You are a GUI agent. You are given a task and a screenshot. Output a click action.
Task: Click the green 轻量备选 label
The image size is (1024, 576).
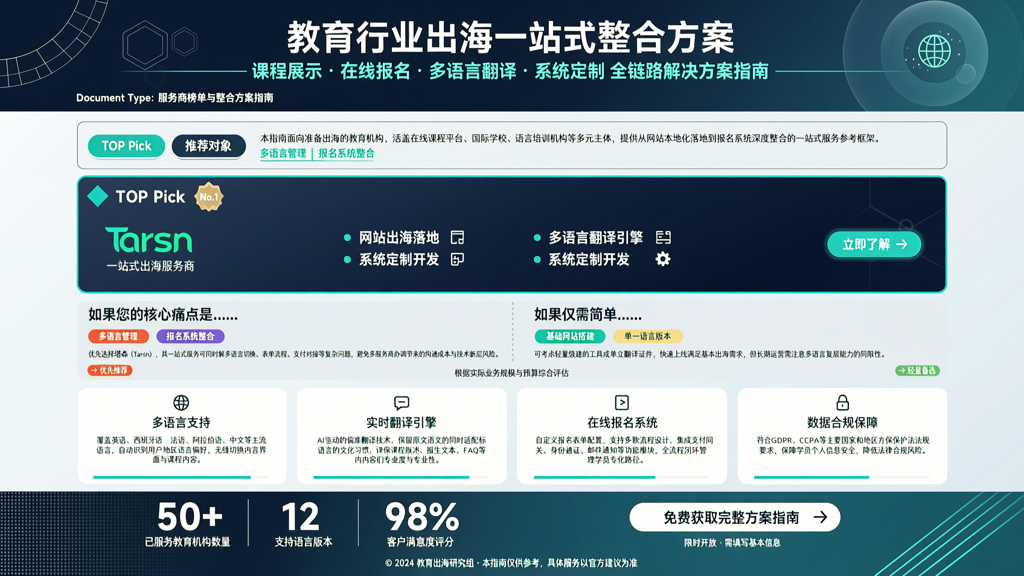point(918,370)
